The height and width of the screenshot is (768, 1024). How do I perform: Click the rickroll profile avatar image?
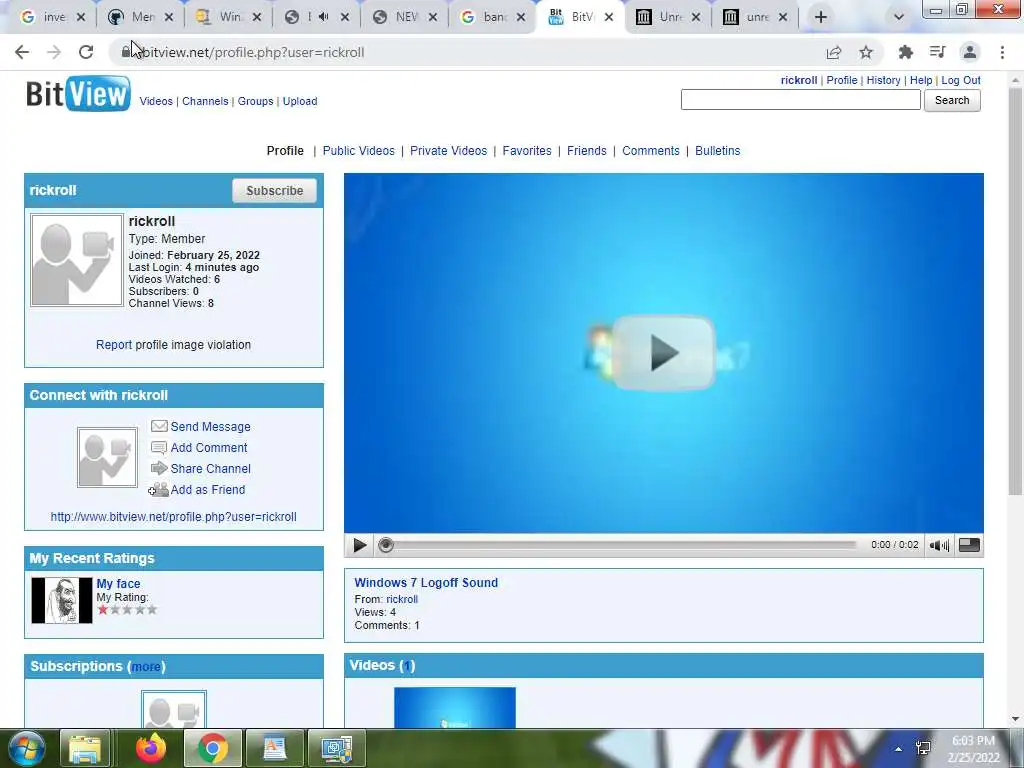tap(76, 260)
